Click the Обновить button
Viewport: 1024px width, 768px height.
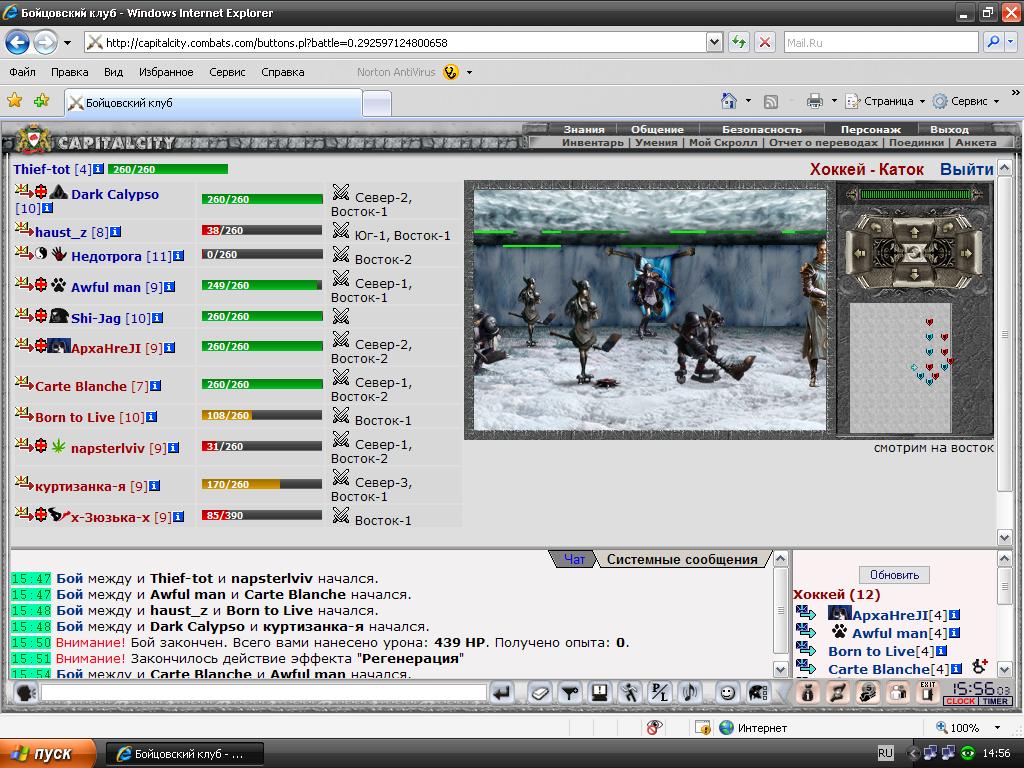[894, 575]
